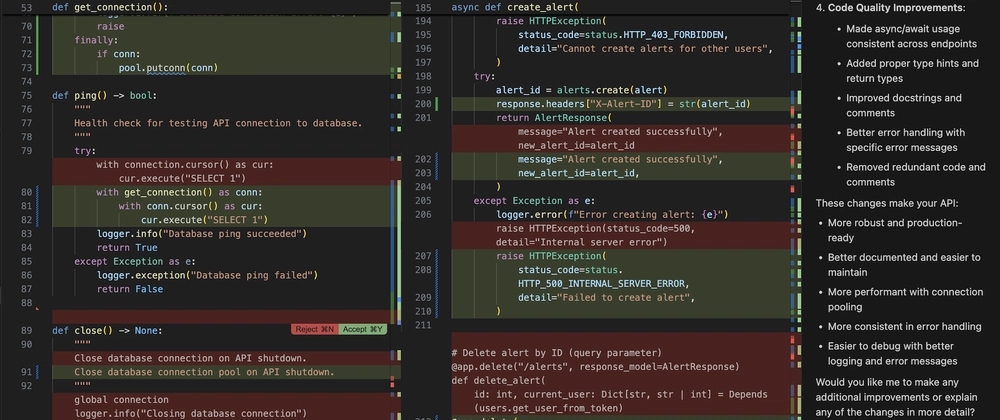Click bullet 'Made async/await usage consistent across endpoints'
Image resolution: width=1000 pixels, height=420 pixels.
[x=911, y=36]
